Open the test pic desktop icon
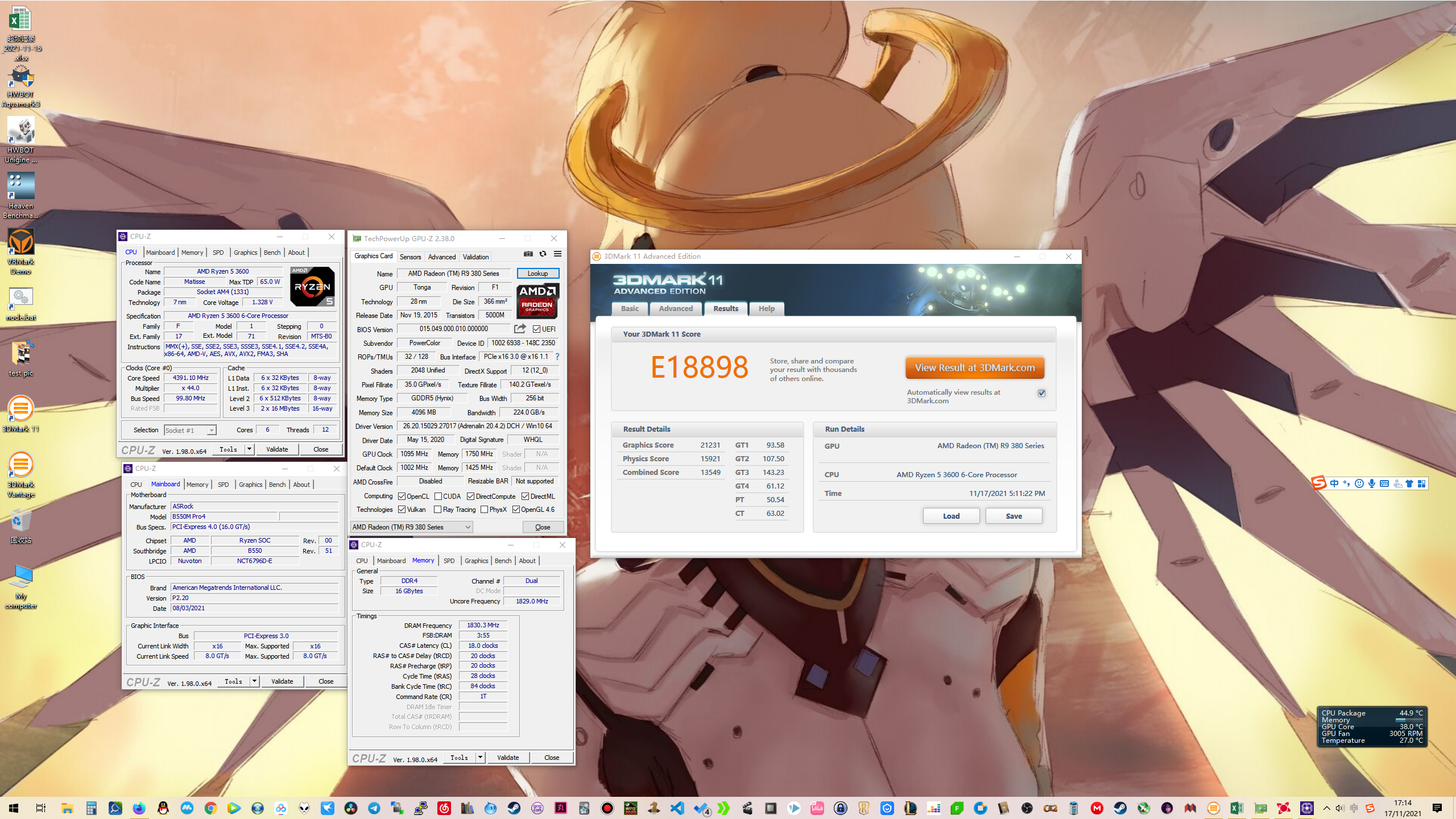This screenshot has height=819, width=1456. pos(21,358)
